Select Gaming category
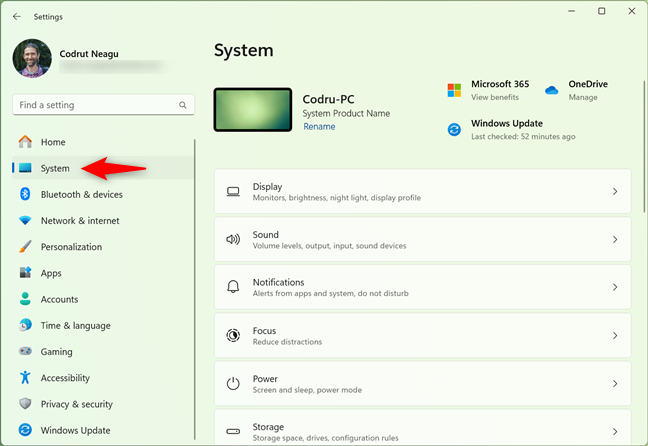This screenshot has width=648, height=446. pyautogui.click(x=103, y=351)
